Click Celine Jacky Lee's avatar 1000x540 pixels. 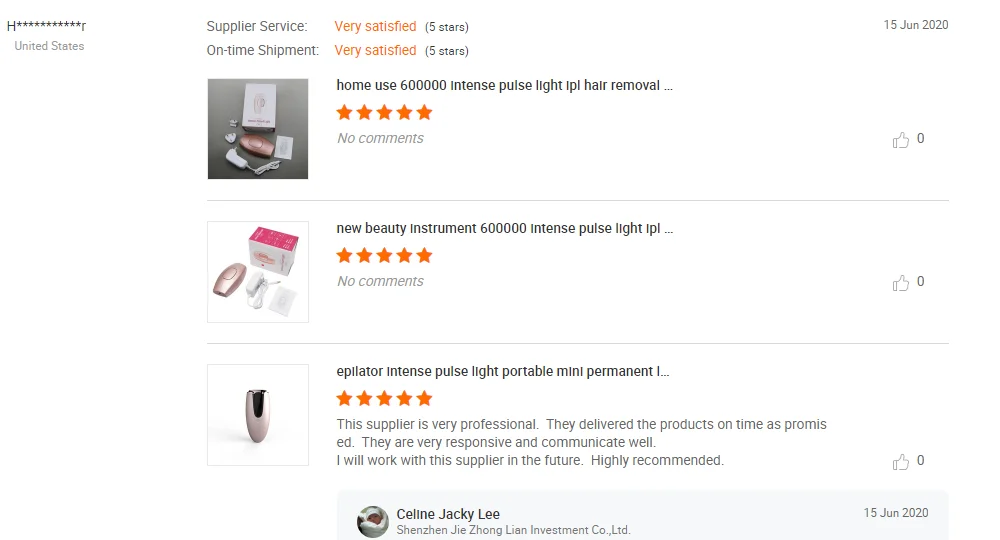(x=372, y=522)
